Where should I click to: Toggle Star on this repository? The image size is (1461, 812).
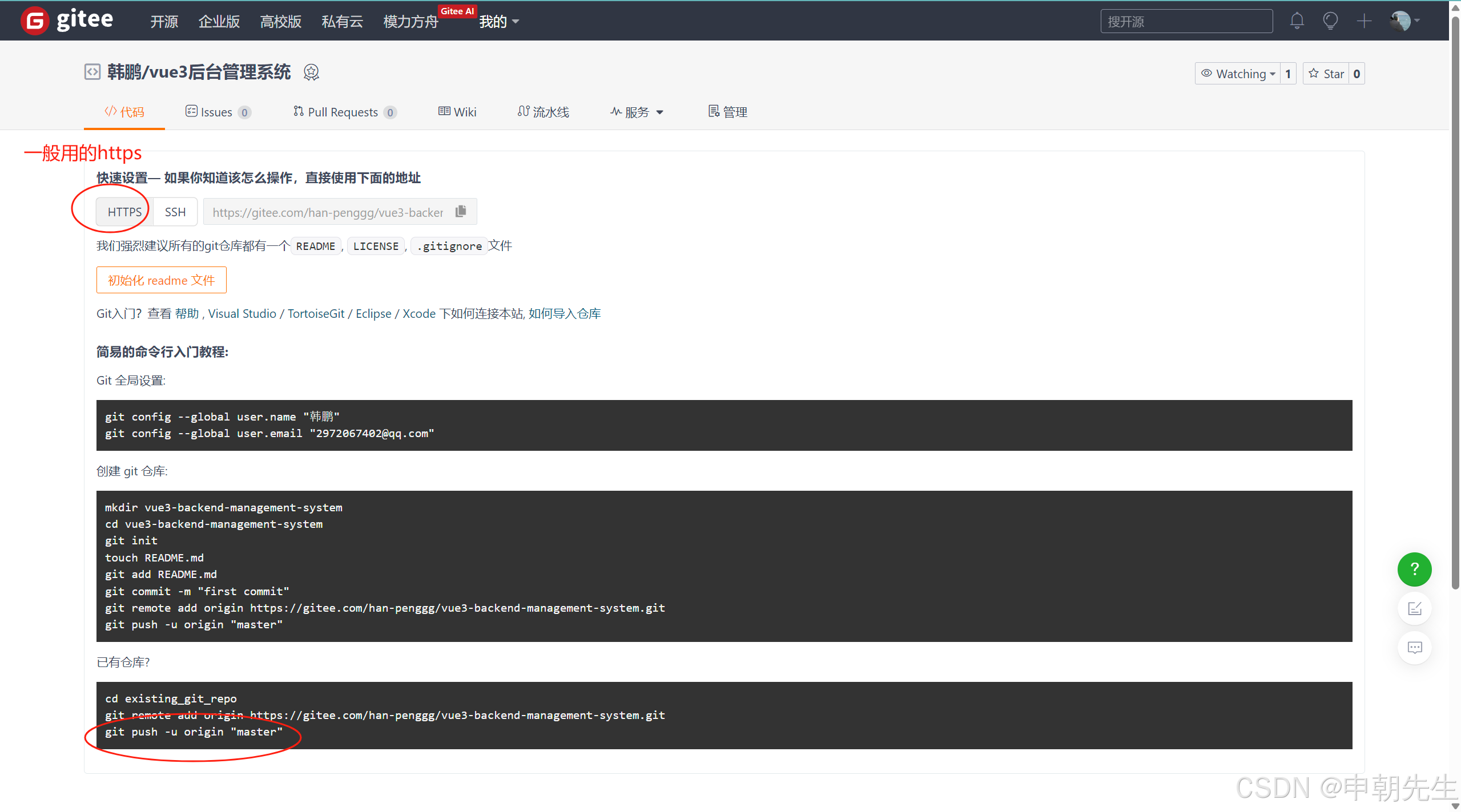[x=1326, y=74]
